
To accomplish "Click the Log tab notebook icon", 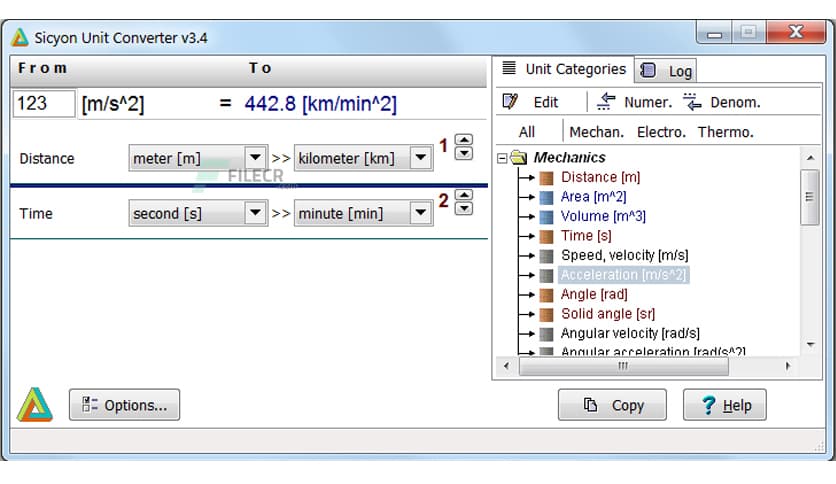I will (x=648, y=70).
